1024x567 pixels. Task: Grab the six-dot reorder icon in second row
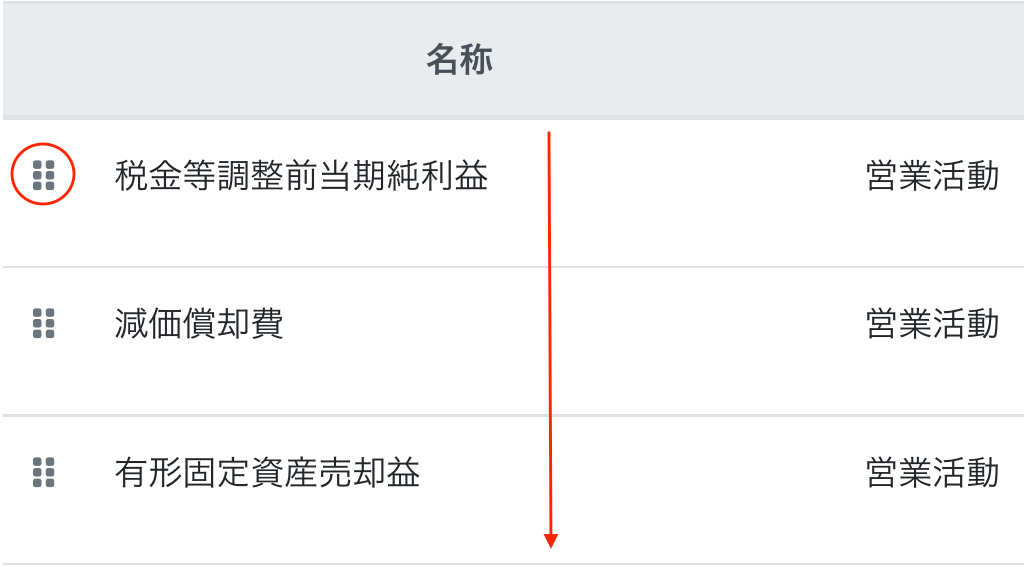(43, 323)
